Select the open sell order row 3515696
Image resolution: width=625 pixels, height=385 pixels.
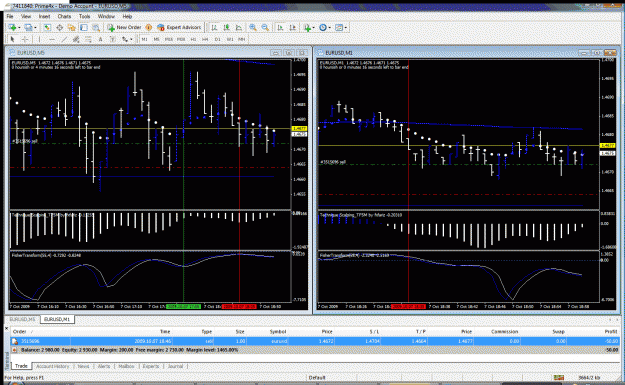[x=314, y=341]
